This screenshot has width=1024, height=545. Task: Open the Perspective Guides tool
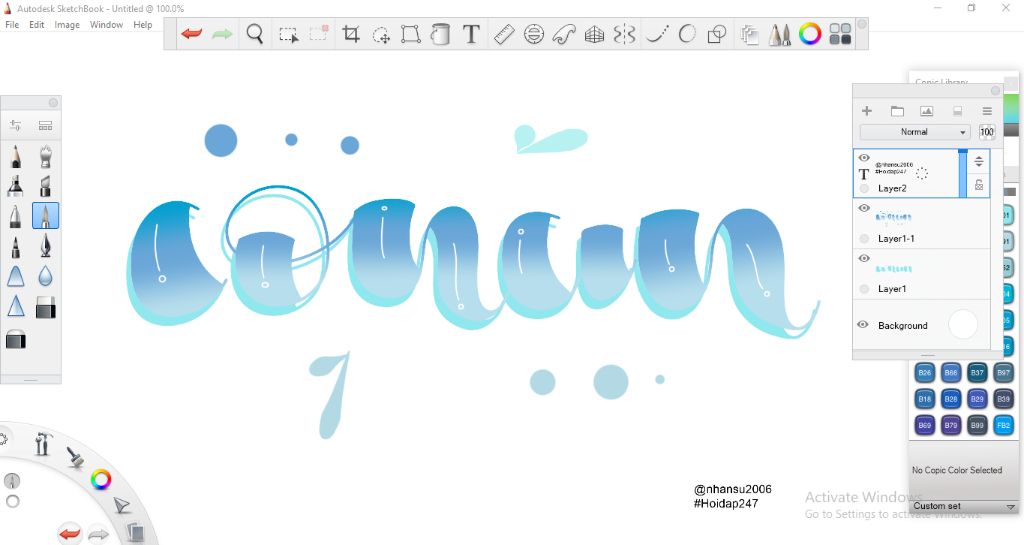coord(594,34)
